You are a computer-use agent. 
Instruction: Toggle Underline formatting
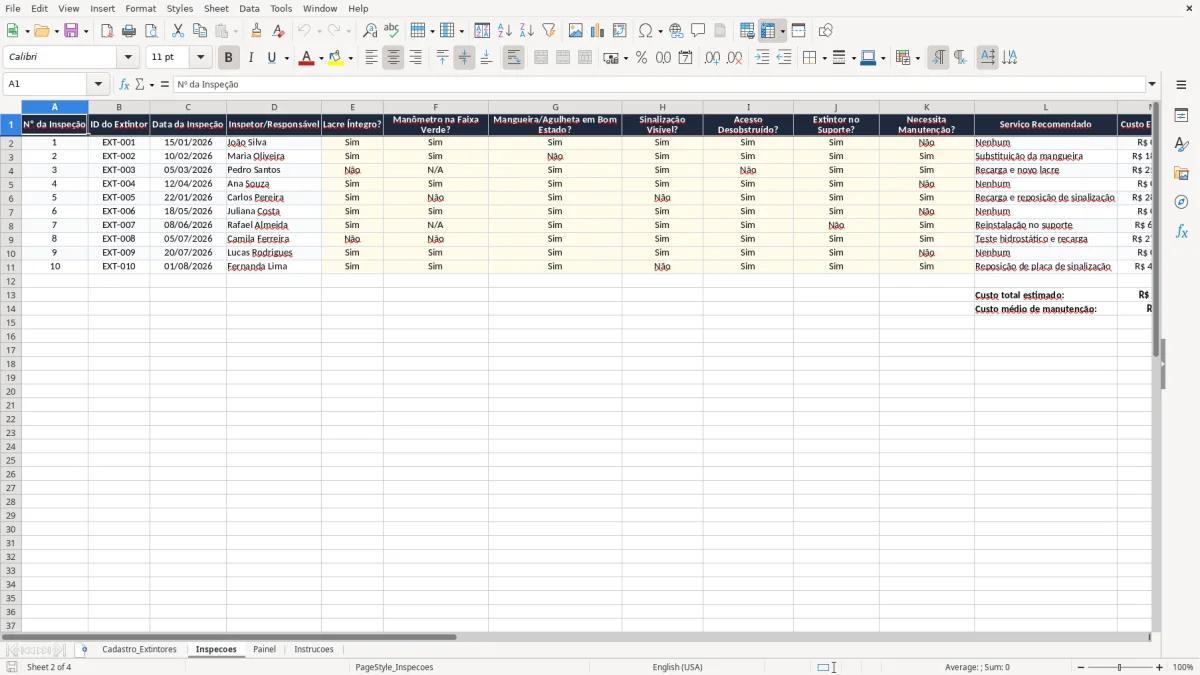(x=271, y=58)
